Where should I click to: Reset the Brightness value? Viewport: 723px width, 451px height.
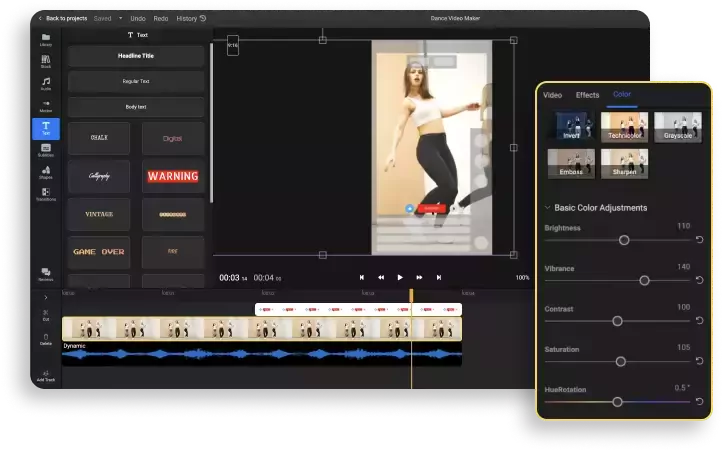[699, 240]
